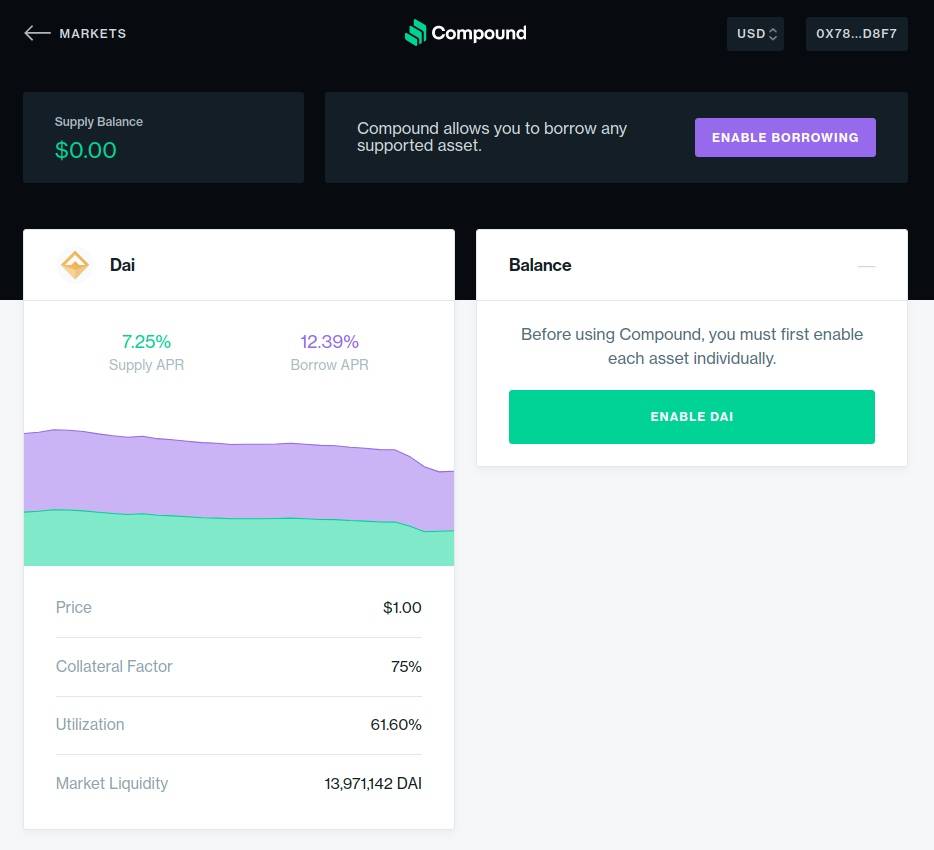Click the Market Liquidity DAI amount

(x=373, y=784)
